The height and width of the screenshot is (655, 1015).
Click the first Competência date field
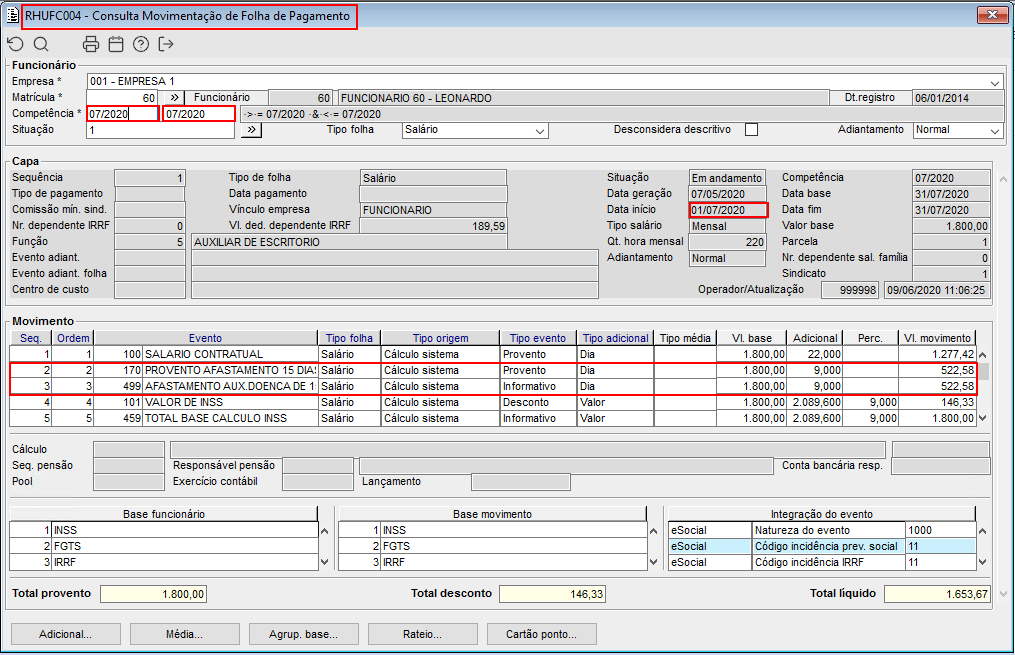tap(123, 114)
